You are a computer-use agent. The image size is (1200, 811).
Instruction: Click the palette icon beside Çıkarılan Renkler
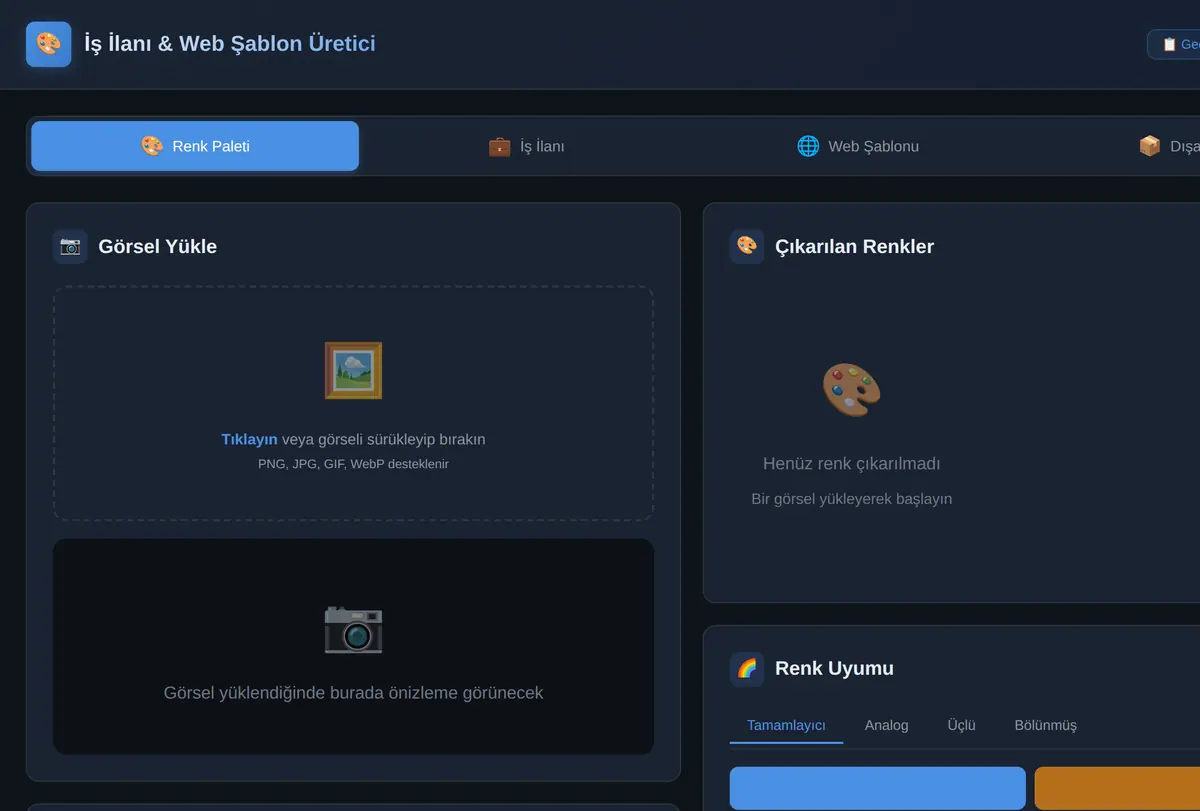click(747, 246)
